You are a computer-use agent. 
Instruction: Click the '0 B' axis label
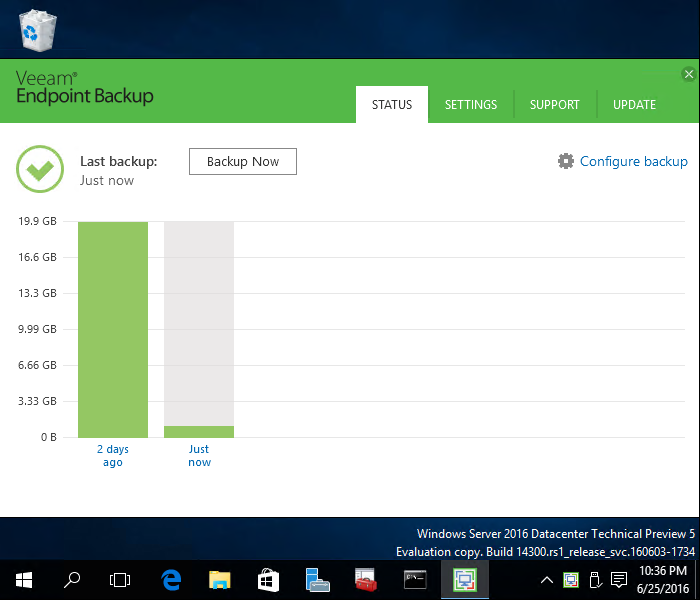49,437
